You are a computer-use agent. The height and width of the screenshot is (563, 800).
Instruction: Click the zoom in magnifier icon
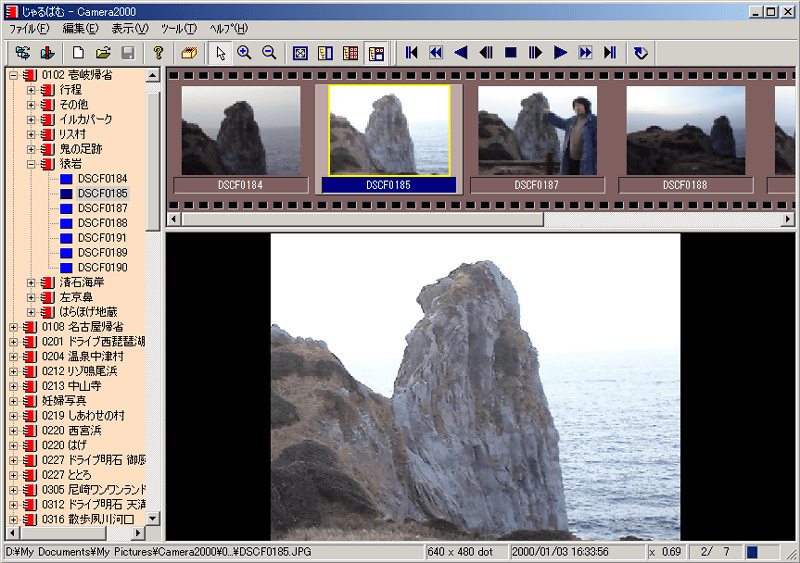[x=244, y=53]
